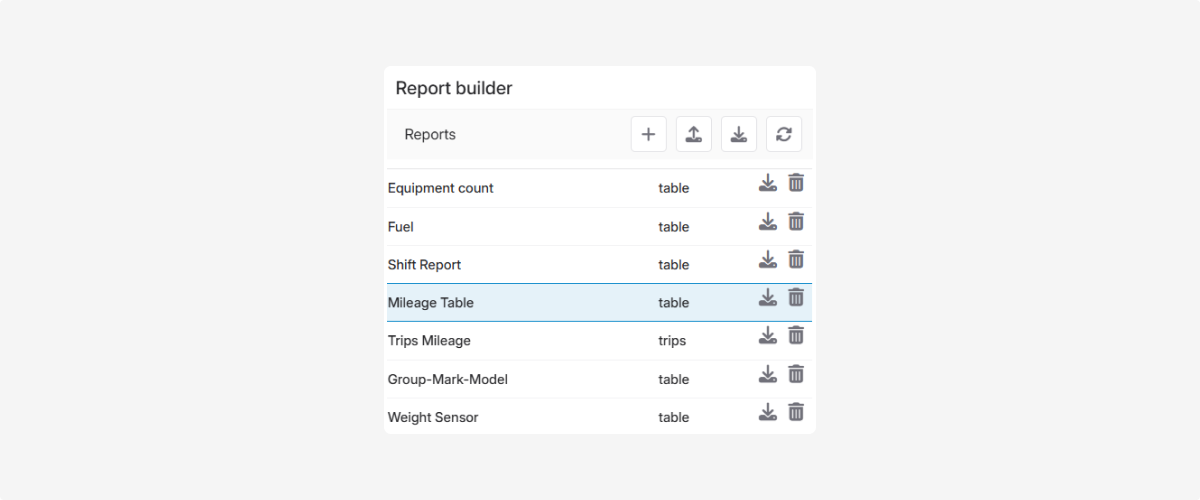Select the Weight Sensor report
Screen dimensions: 1200x500
(433, 418)
